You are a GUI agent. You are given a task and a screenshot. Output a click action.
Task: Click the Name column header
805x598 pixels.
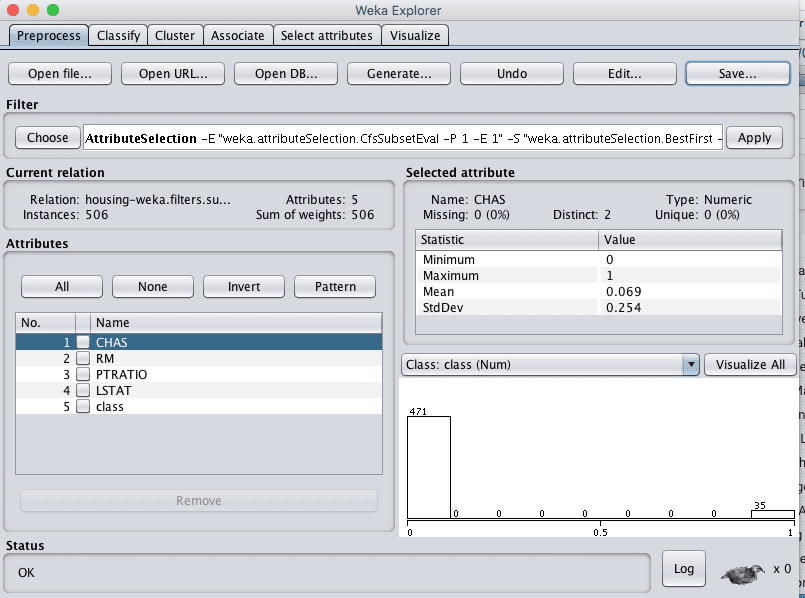click(x=236, y=322)
